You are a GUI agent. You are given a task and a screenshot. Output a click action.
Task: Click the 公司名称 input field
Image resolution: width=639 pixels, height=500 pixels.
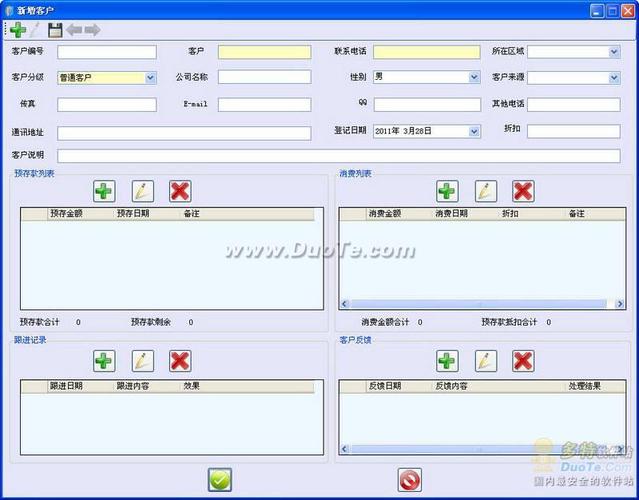pyautogui.click(x=264, y=77)
